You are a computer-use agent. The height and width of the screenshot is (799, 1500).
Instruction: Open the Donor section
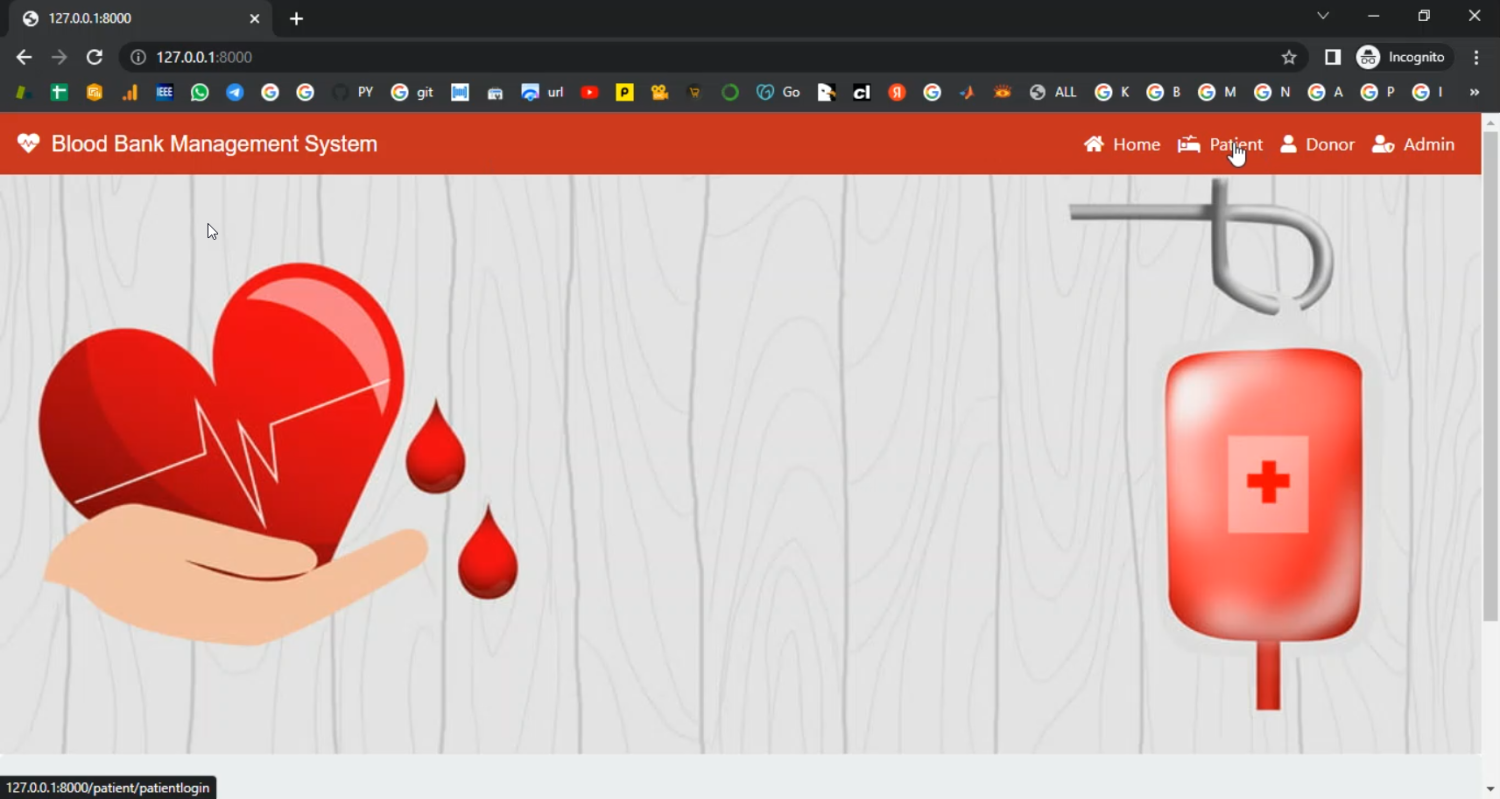point(1317,144)
